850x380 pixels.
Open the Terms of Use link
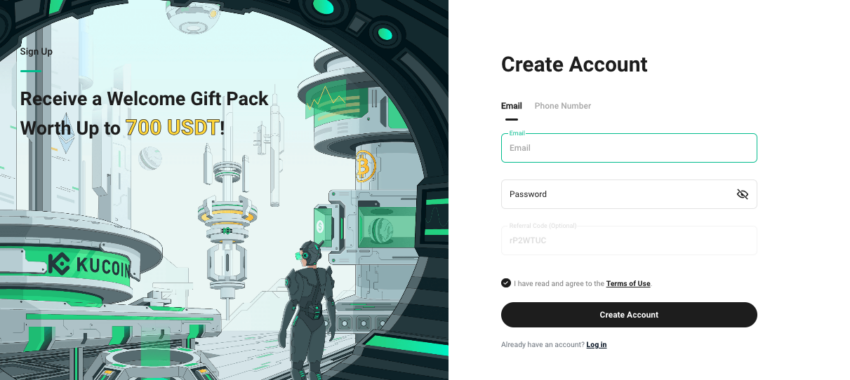click(628, 284)
